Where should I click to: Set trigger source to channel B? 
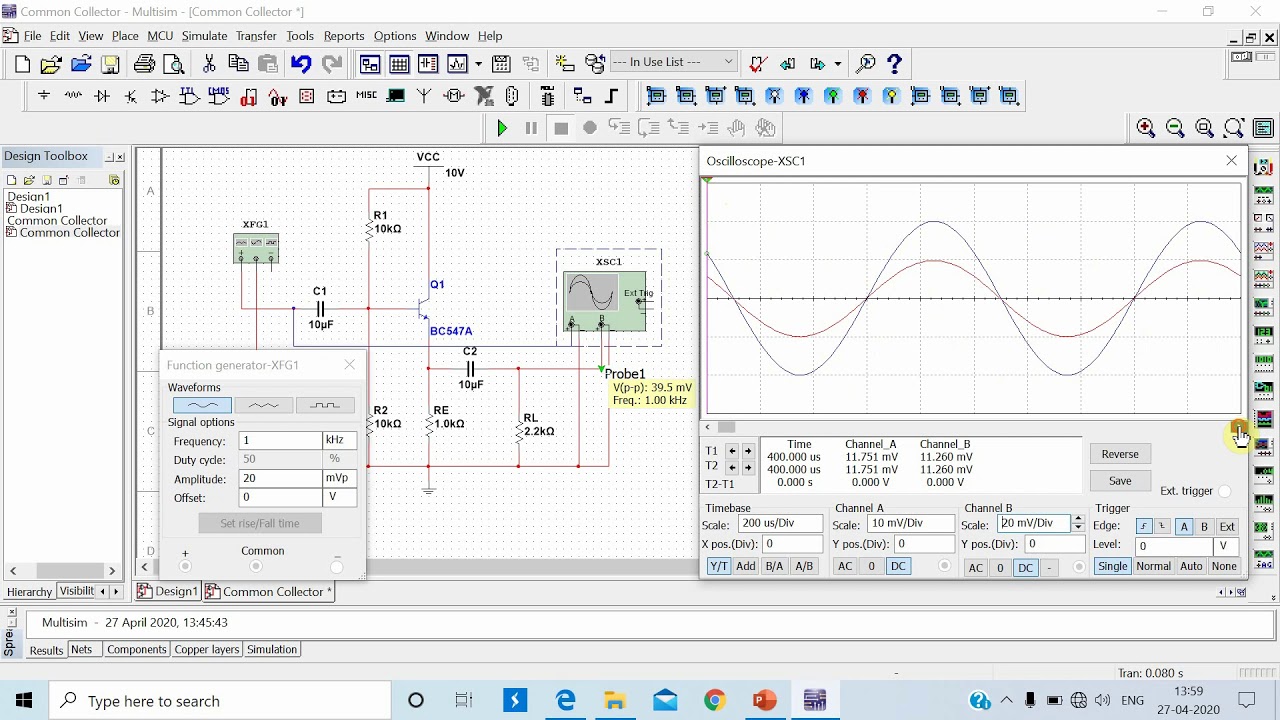[x=1204, y=526]
